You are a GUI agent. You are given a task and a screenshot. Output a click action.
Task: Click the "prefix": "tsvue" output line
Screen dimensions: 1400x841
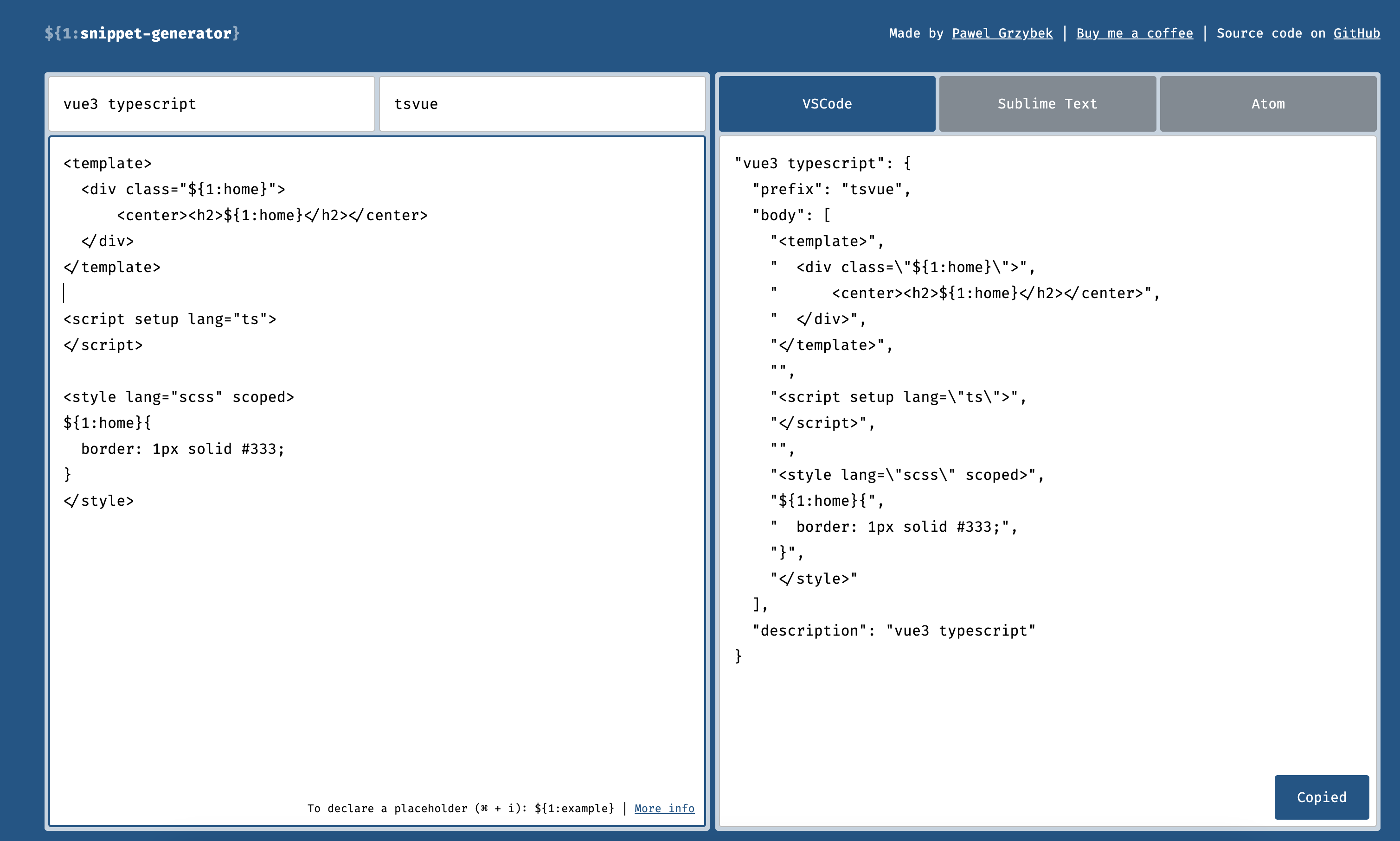pyautogui.click(x=831, y=189)
